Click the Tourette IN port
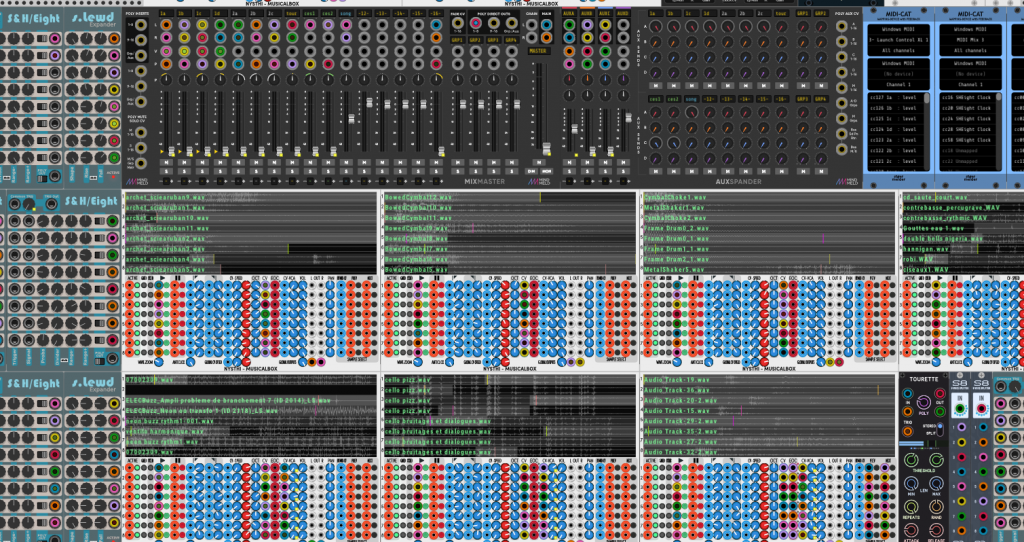 [x=908, y=394]
